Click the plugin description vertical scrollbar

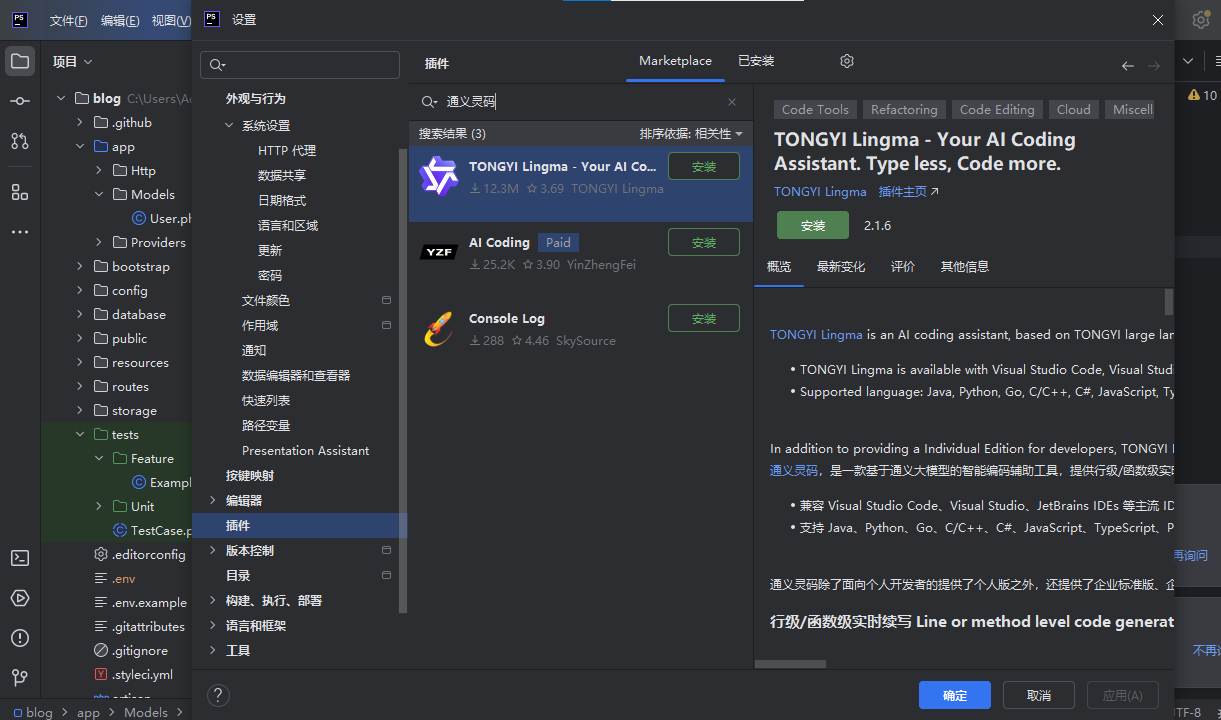[1169, 301]
